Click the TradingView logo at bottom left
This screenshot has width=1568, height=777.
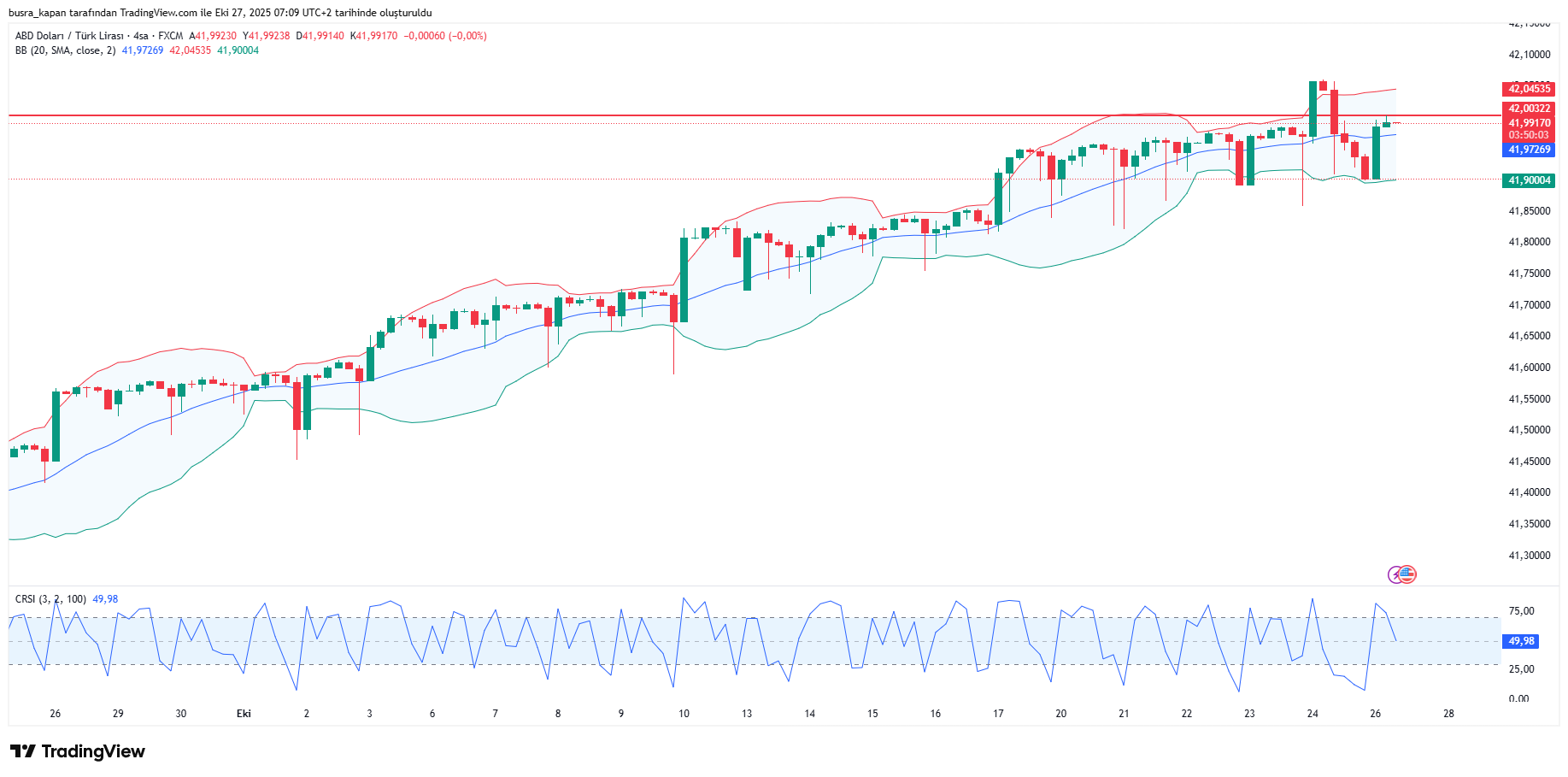coord(78,751)
